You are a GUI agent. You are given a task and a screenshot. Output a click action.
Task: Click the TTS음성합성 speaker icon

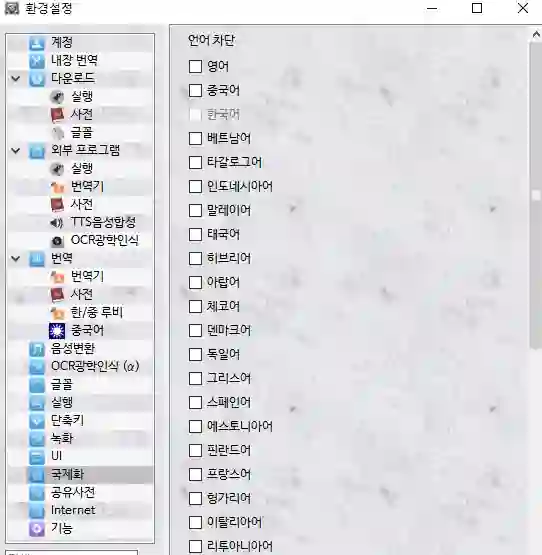(57, 223)
